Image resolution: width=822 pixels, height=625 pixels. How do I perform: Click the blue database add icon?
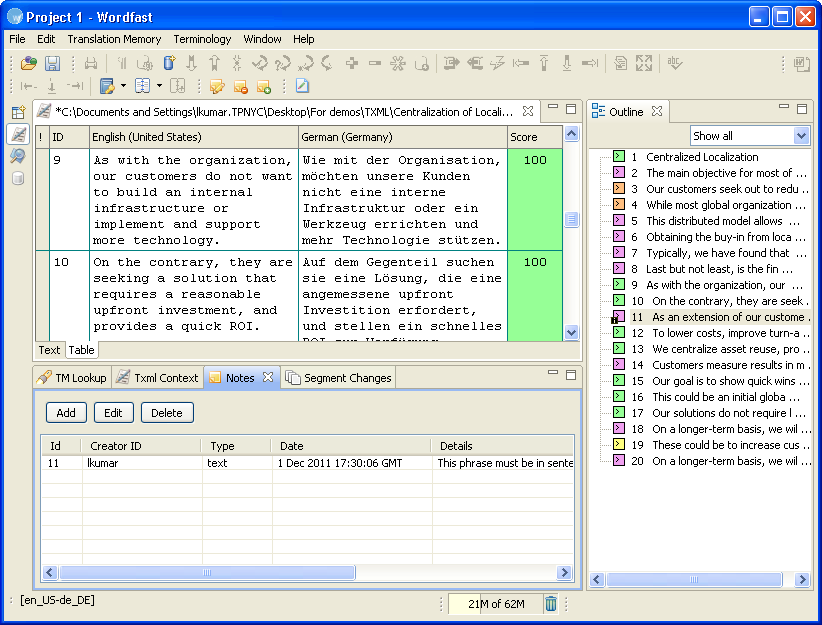(x=169, y=63)
